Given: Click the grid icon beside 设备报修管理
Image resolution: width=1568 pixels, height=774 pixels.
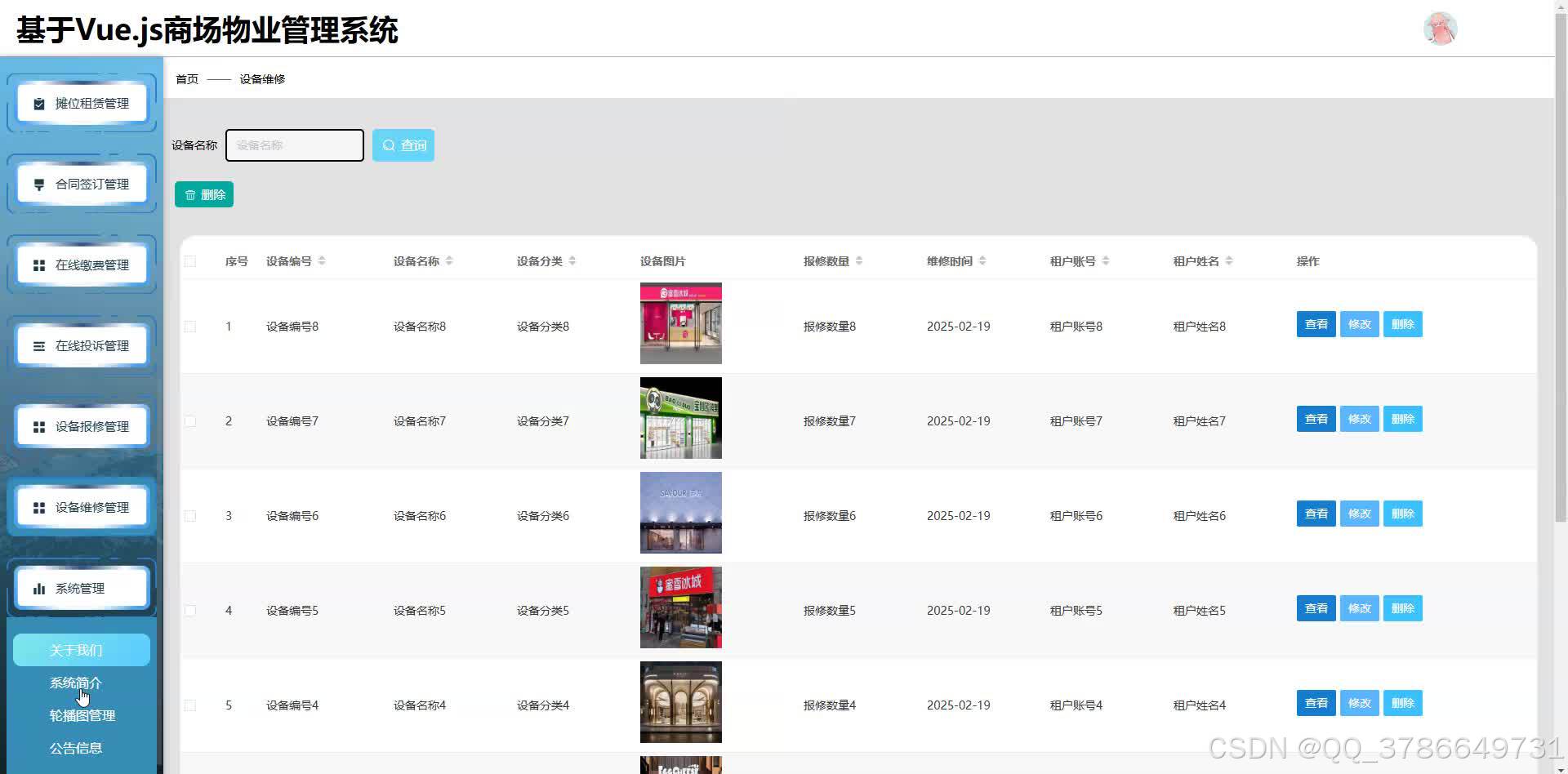Looking at the screenshot, I should tap(38, 427).
